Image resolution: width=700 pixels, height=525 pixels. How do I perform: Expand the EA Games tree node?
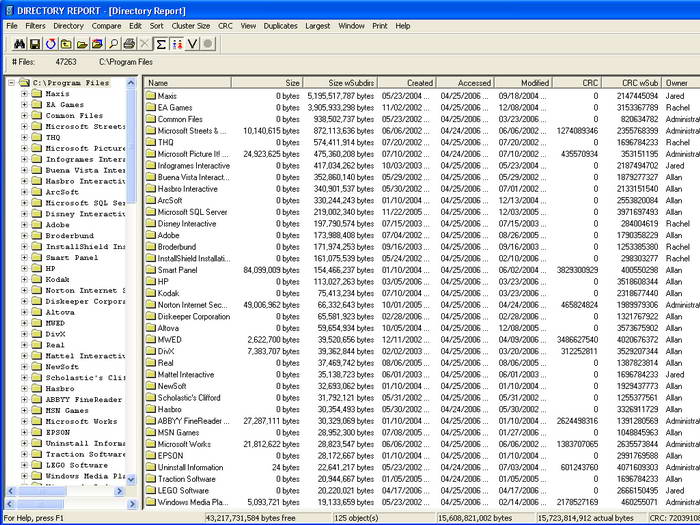(25, 104)
